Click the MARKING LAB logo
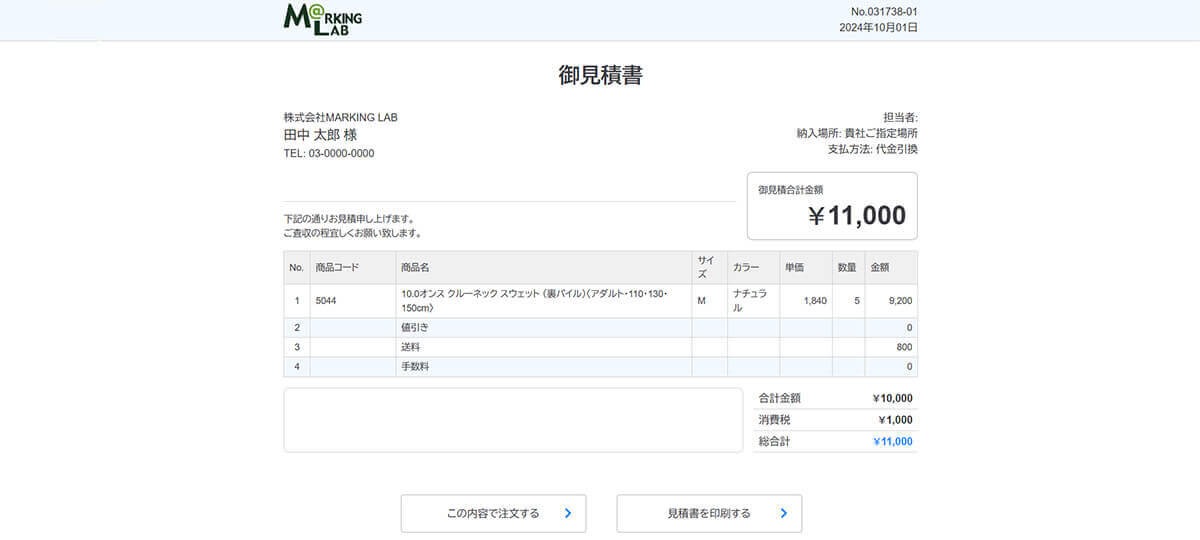1200x540 pixels. pyautogui.click(x=323, y=19)
